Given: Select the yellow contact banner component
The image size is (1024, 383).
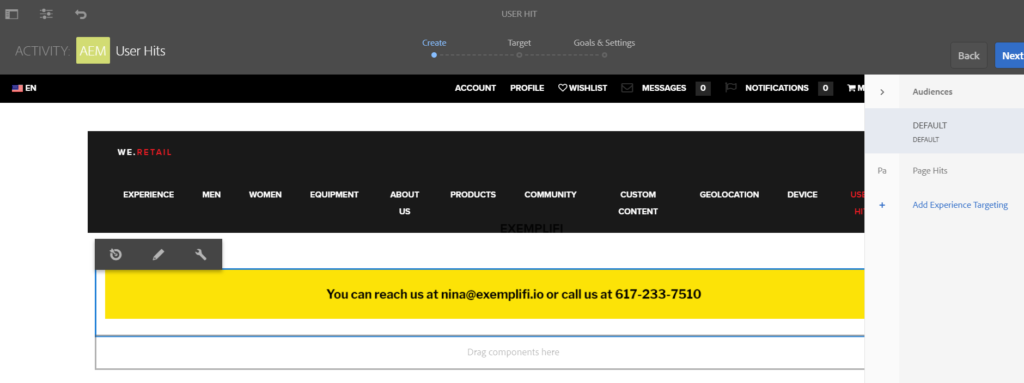Looking at the screenshot, I should coord(485,295).
